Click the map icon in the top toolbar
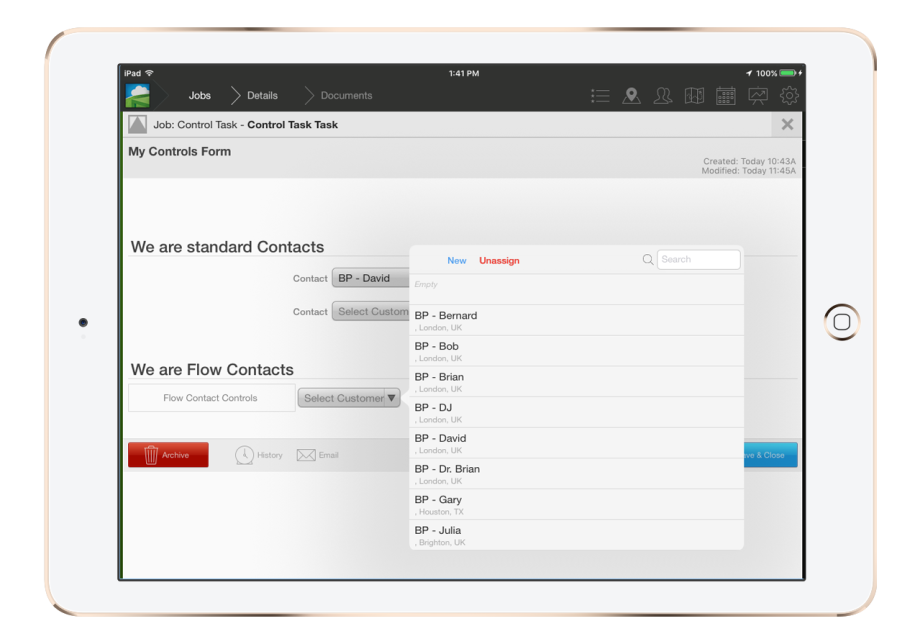 click(694, 95)
